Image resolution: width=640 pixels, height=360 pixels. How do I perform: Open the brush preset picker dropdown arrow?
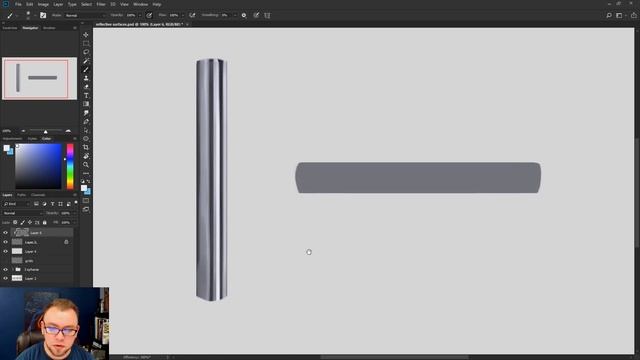[35, 15]
